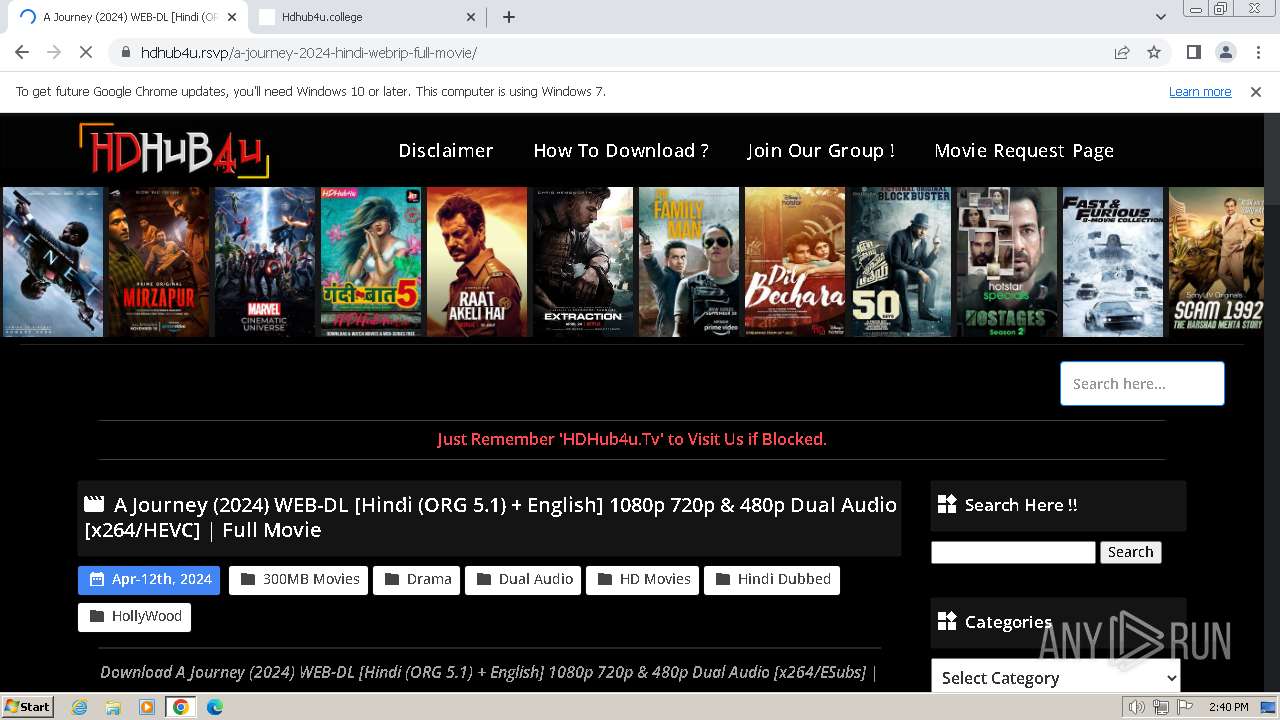The height and width of the screenshot is (720, 1280).
Task: Click the sidebar Search button
Action: [x=1130, y=552]
